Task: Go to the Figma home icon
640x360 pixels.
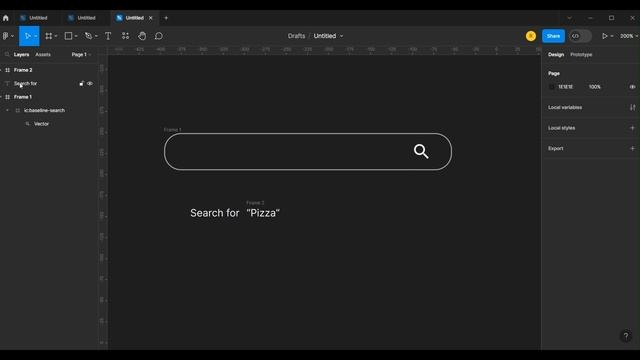Action: pyautogui.click(x=6, y=18)
